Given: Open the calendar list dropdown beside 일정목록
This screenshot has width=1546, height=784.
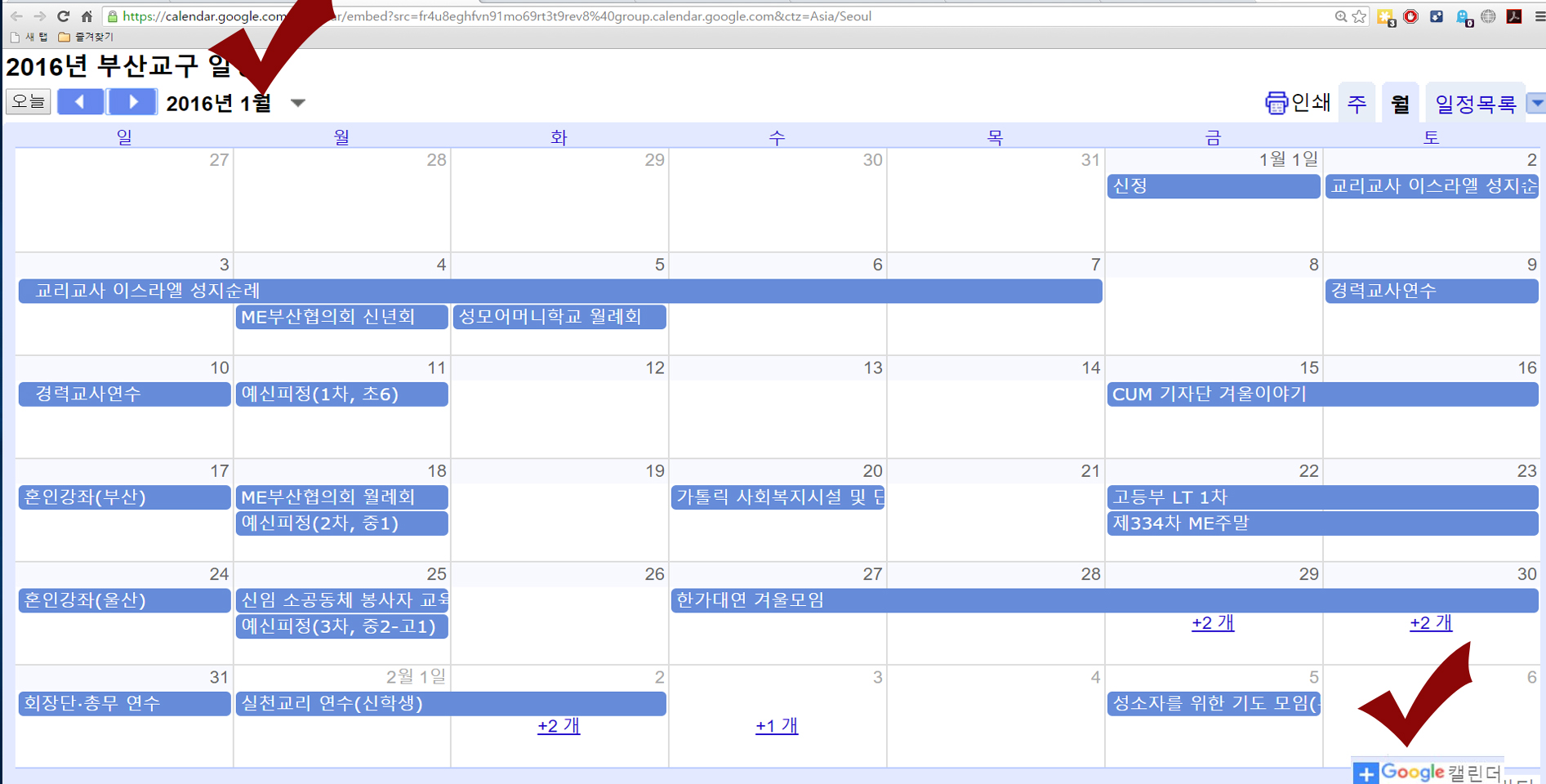Looking at the screenshot, I should click(1536, 103).
